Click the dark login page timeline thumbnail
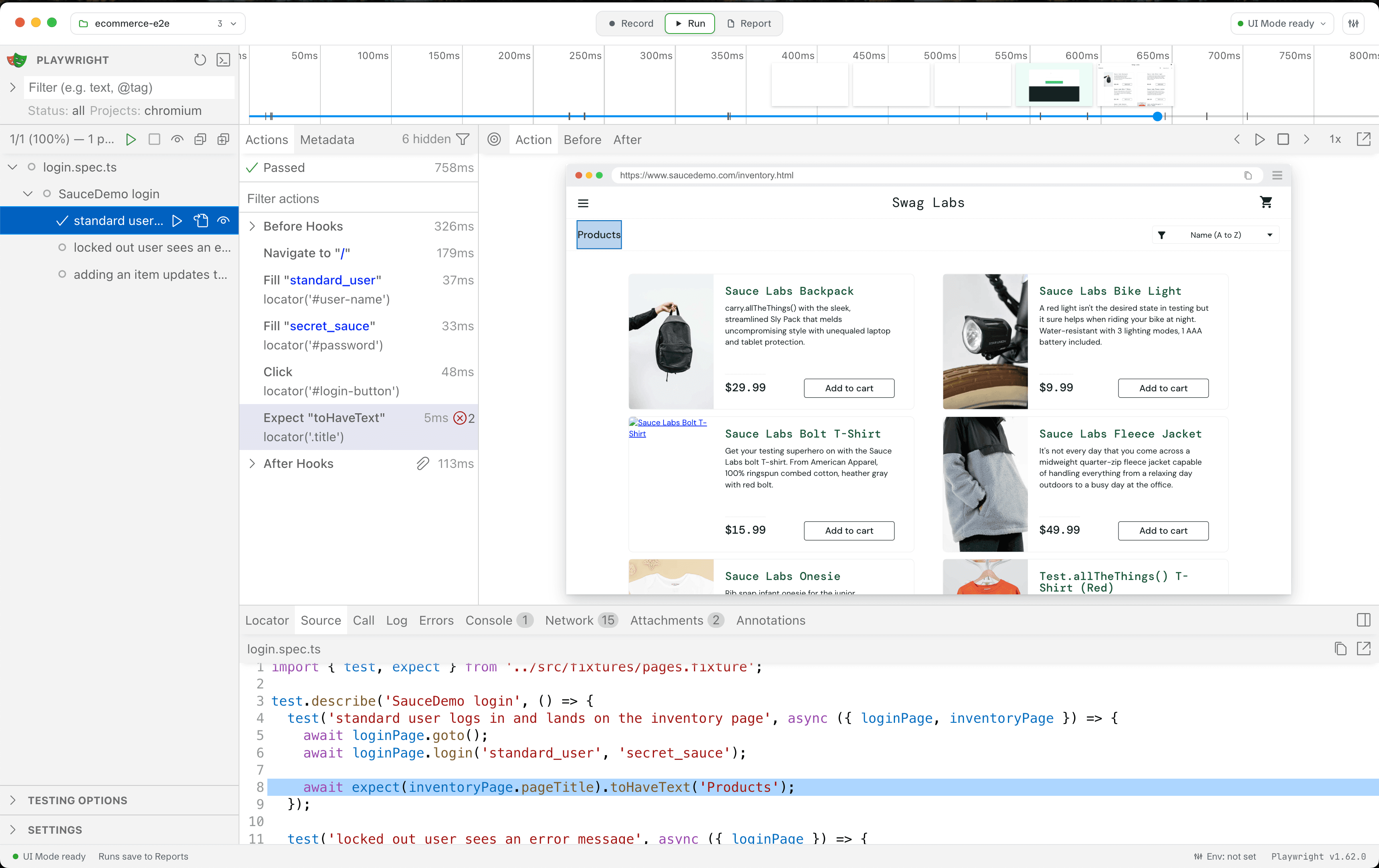 tap(1054, 85)
